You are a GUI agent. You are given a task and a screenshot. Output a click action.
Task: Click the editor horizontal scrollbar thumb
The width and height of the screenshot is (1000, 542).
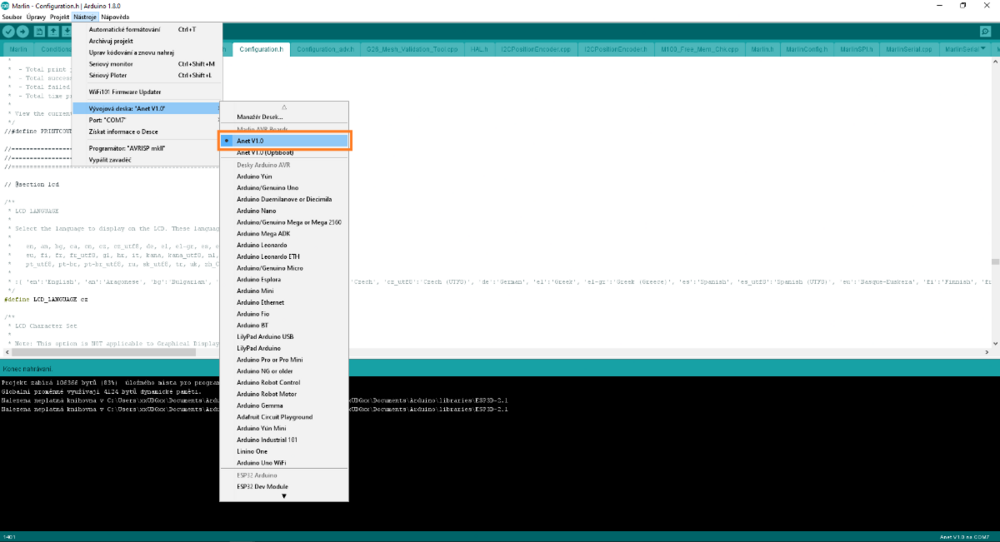point(104,352)
